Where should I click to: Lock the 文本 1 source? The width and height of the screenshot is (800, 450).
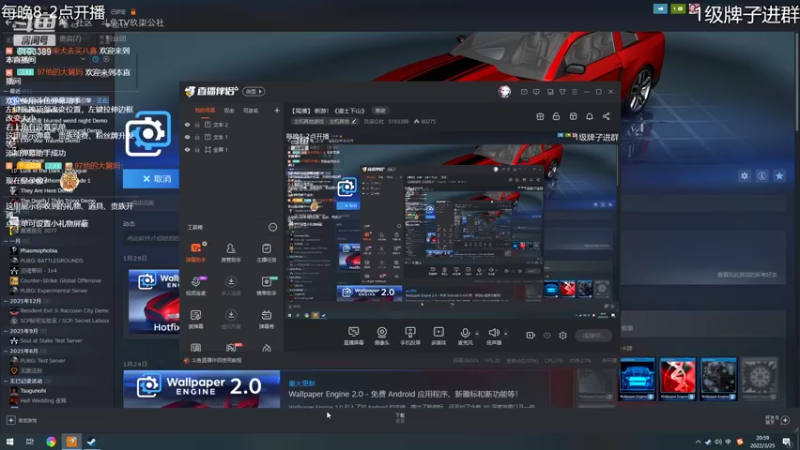[x=197, y=137]
